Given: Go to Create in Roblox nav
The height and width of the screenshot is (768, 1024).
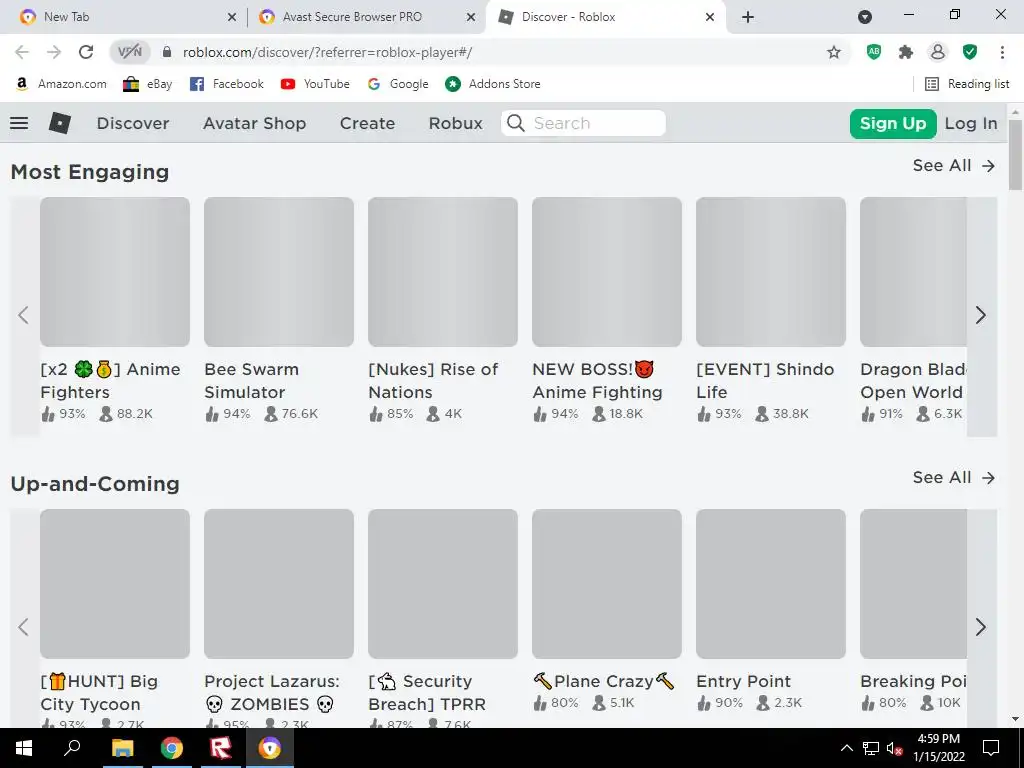Looking at the screenshot, I should [x=367, y=123].
